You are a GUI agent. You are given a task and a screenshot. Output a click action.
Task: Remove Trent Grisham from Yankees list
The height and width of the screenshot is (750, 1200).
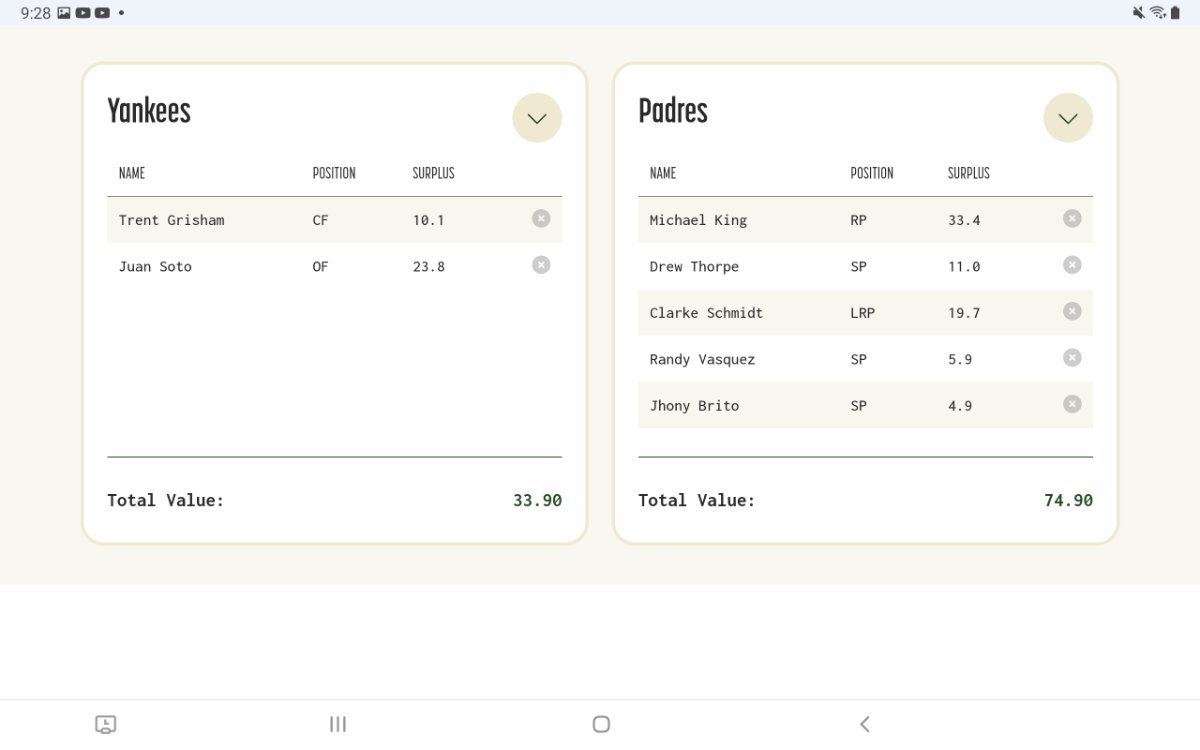(x=541, y=218)
